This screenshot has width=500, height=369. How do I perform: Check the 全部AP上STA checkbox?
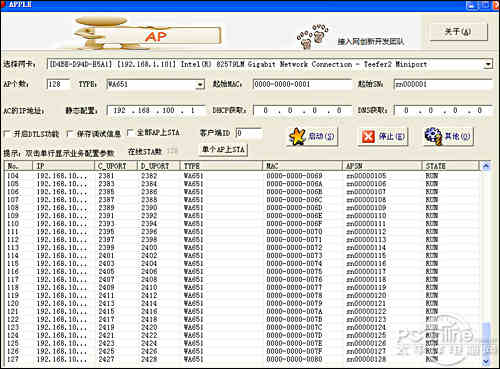[x=130, y=133]
